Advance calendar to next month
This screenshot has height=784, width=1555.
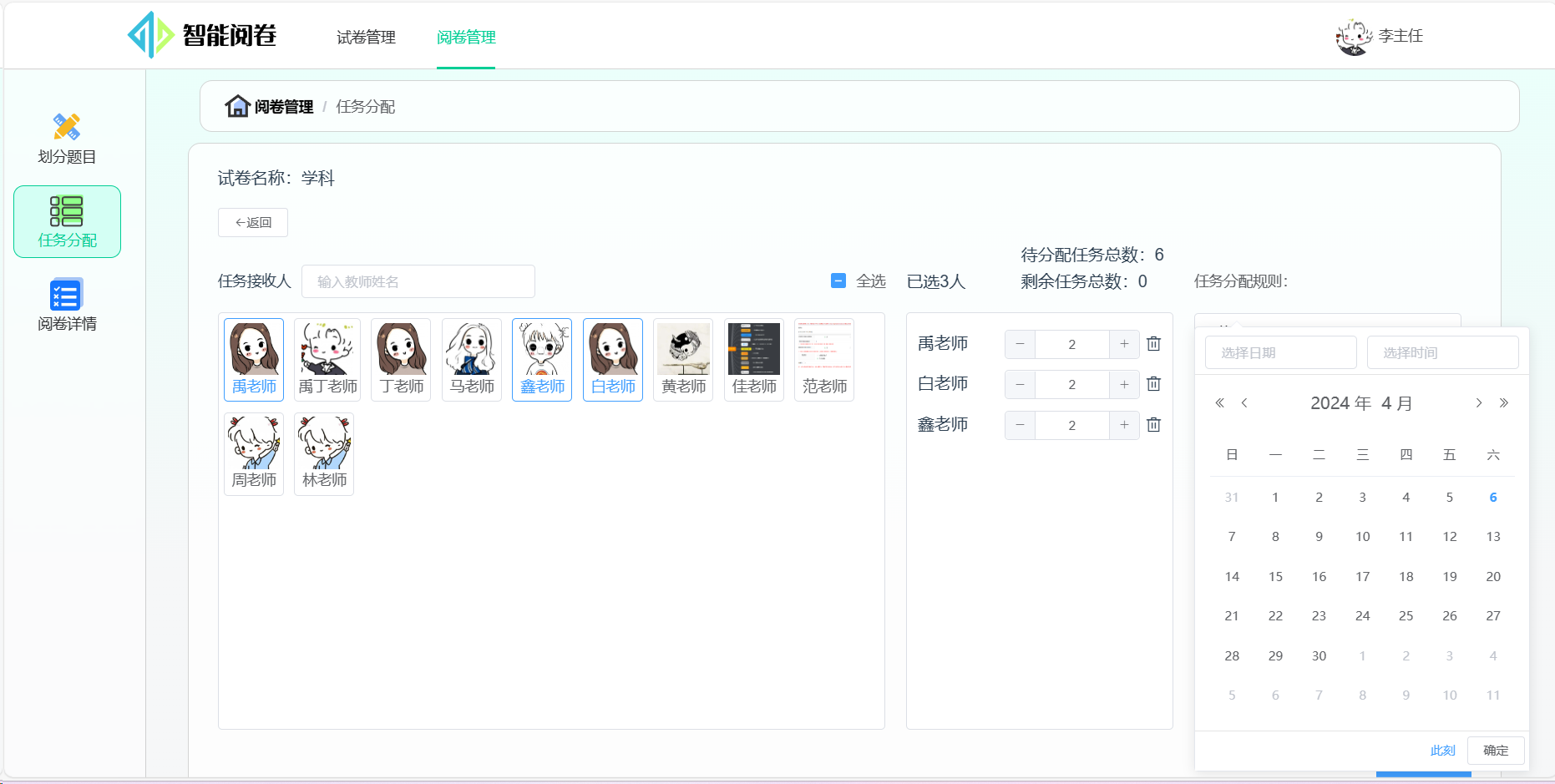pyautogui.click(x=1478, y=402)
